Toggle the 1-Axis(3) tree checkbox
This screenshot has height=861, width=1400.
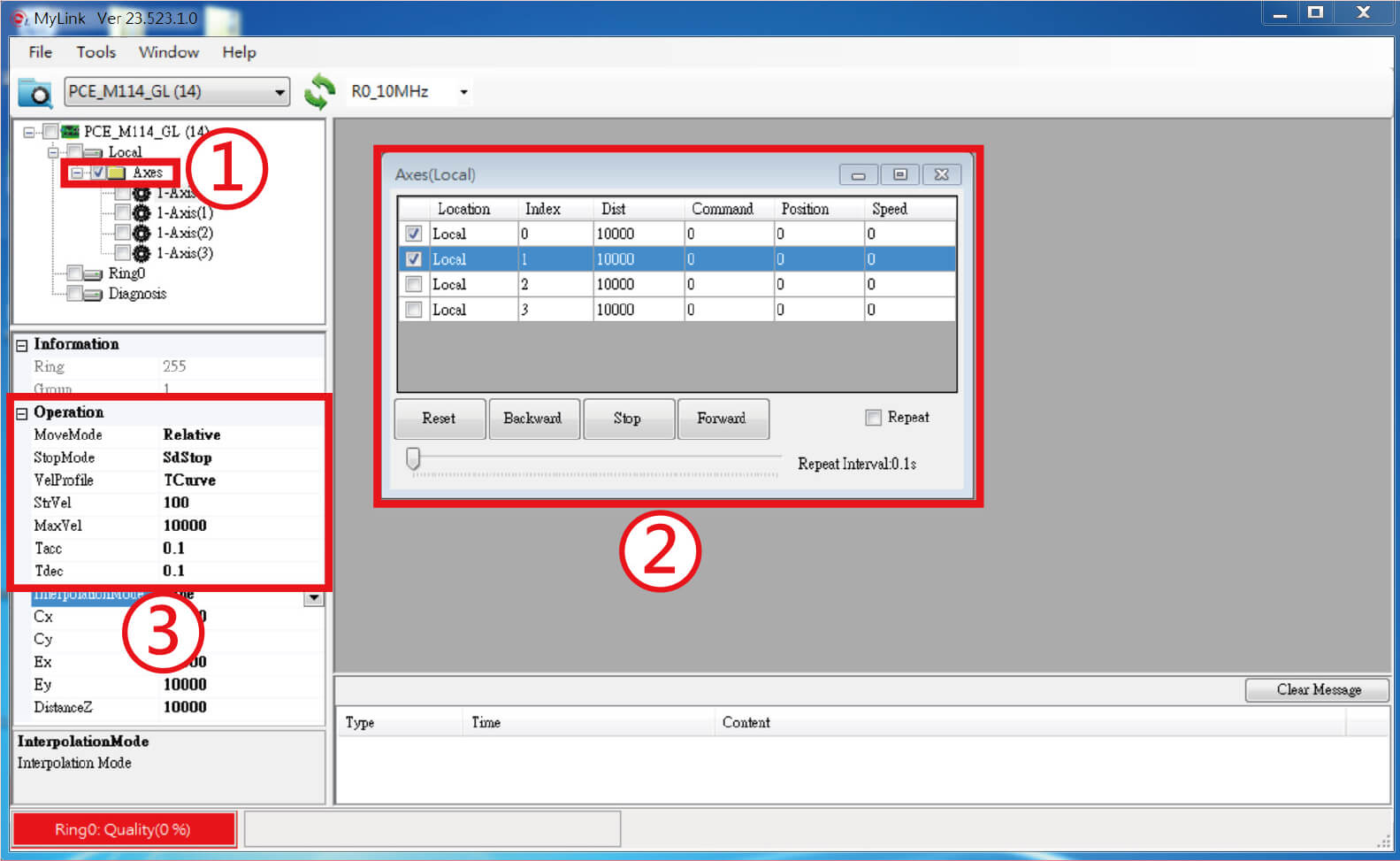(x=122, y=254)
